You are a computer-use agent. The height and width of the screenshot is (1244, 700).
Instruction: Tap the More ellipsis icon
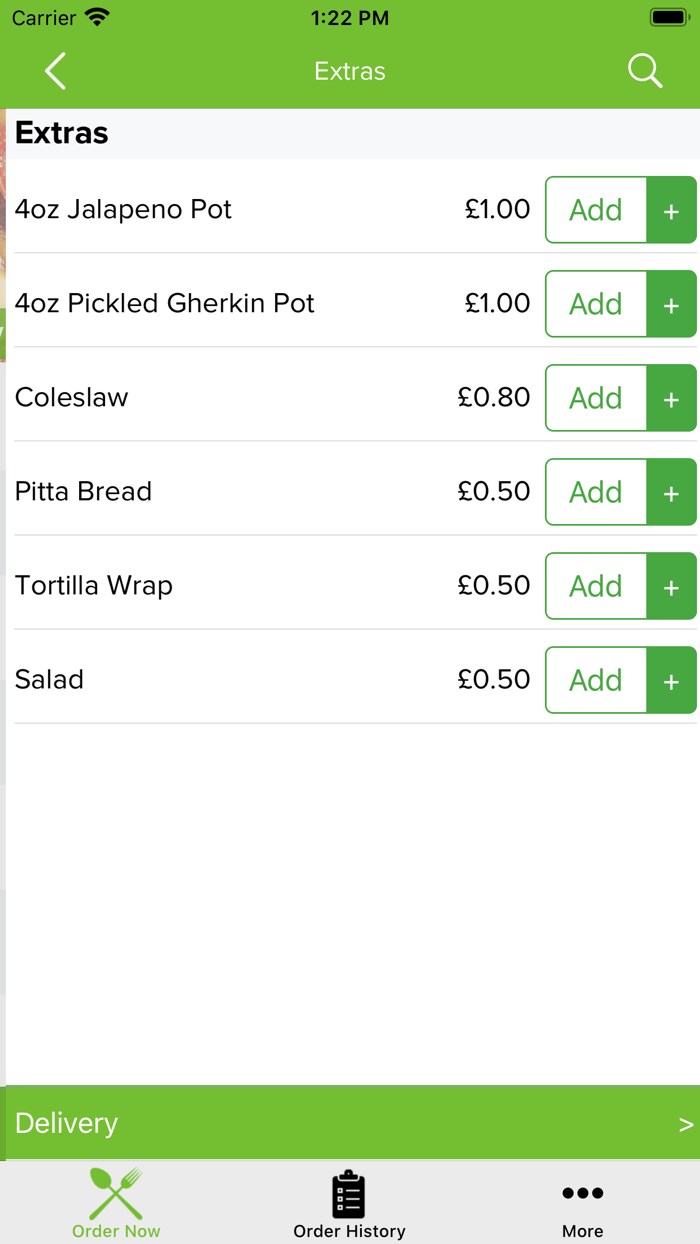tap(582, 1191)
